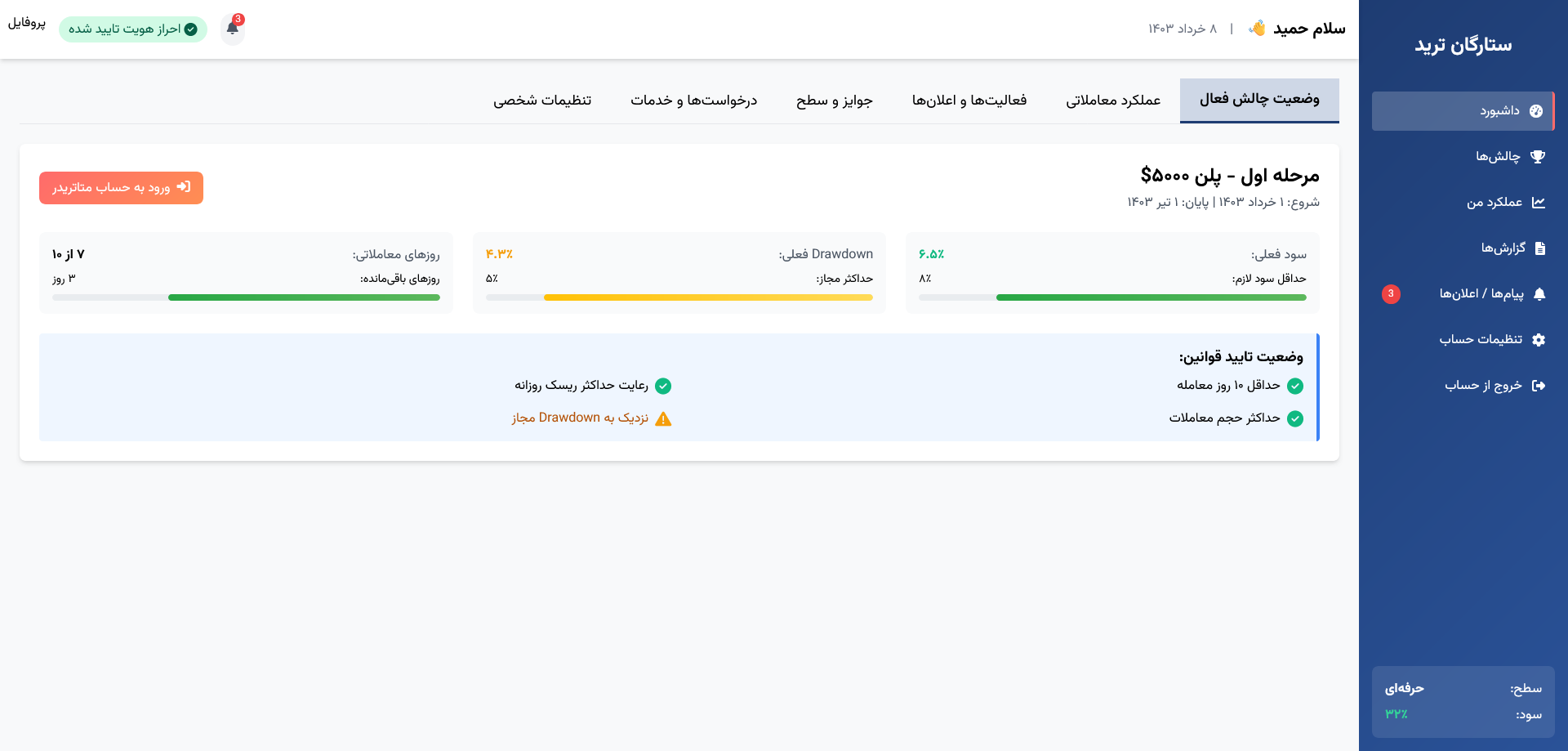Click the logout icon for خروج از حساب

[1539, 386]
